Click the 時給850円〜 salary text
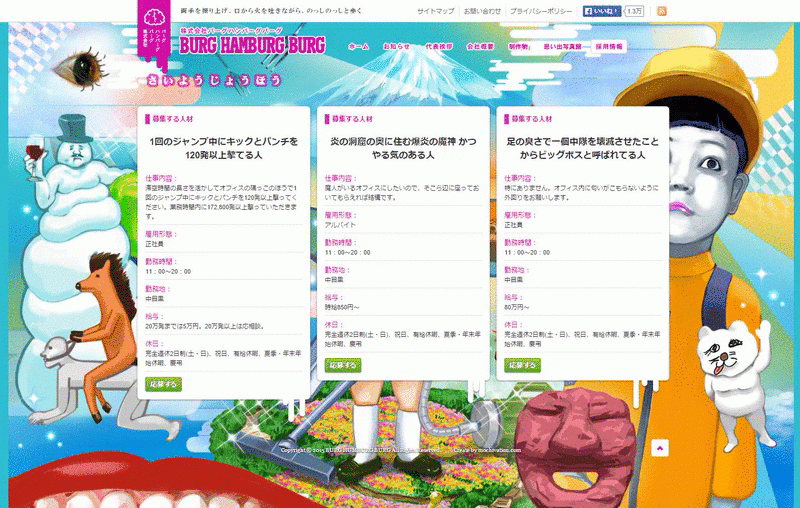800x508 pixels. (342, 308)
